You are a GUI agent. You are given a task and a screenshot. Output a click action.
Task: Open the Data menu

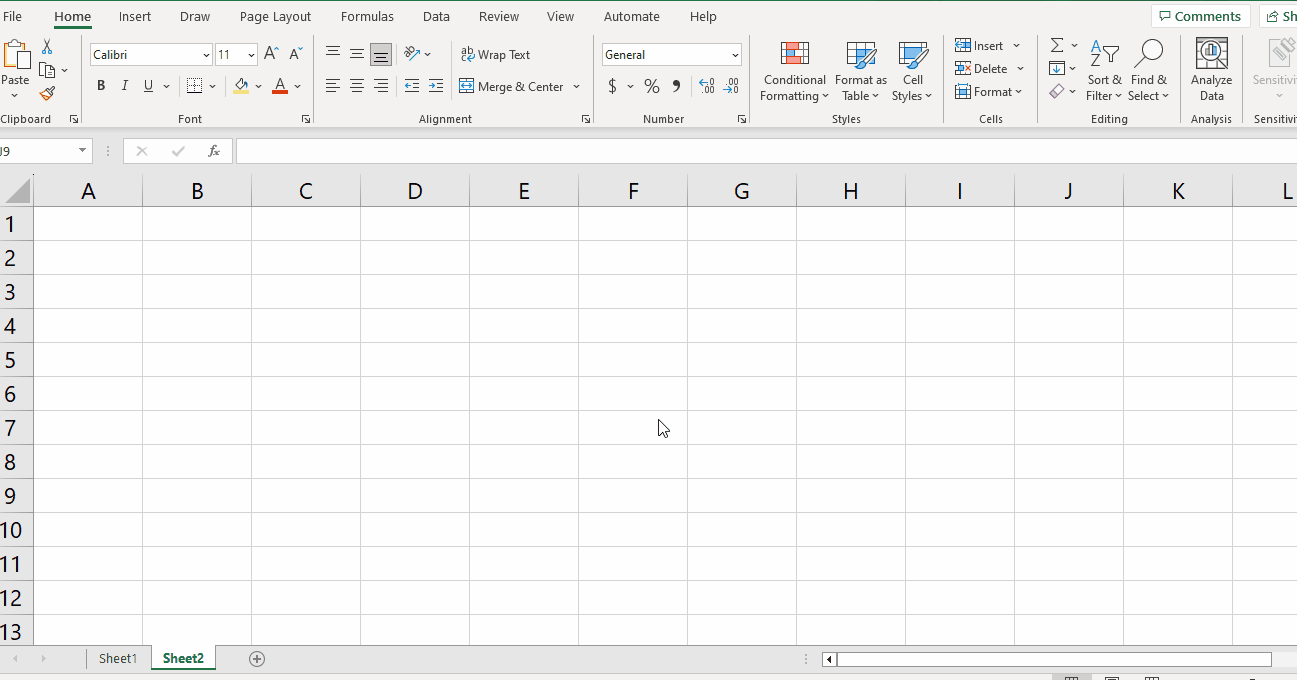coord(436,16)
